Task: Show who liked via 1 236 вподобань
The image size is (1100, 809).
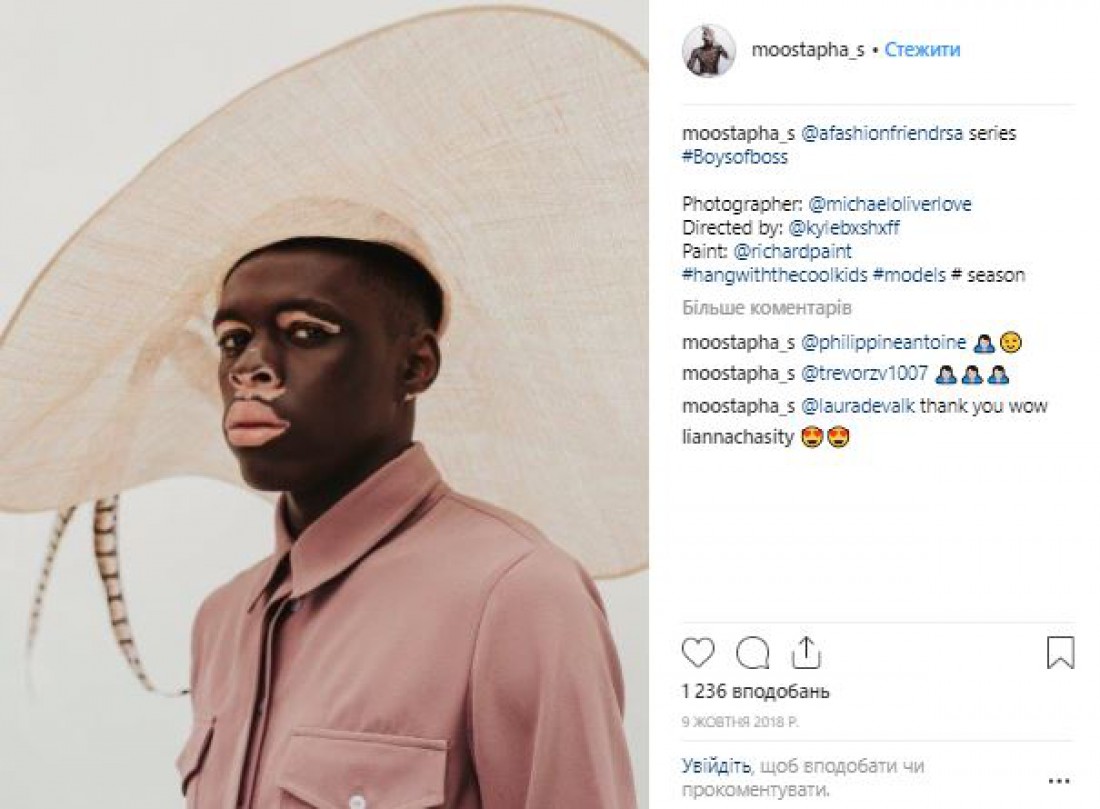Action: pos(756,692)
